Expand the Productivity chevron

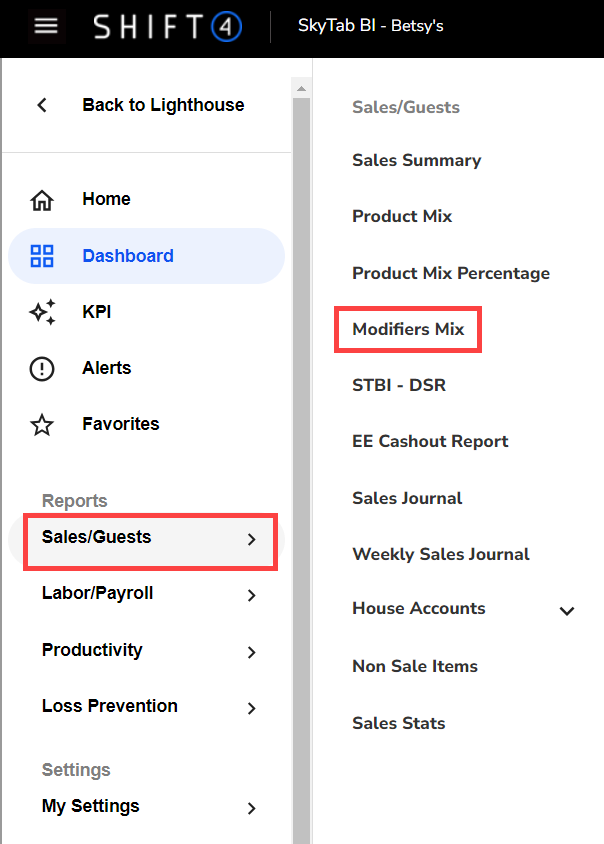251,652
